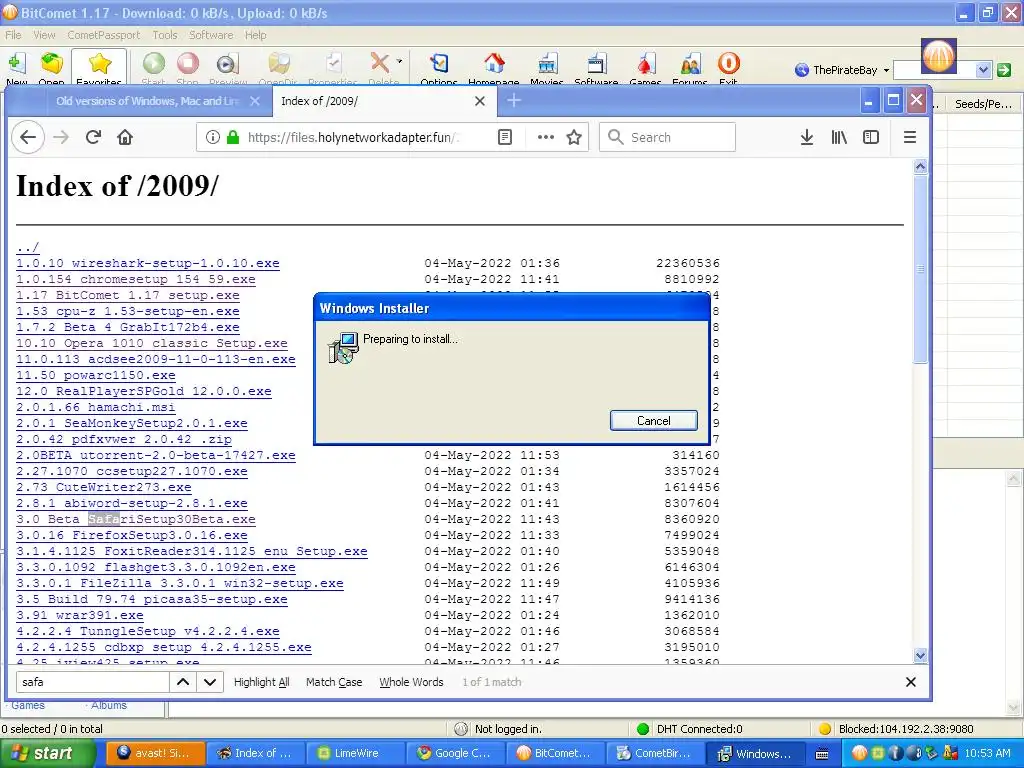
Task: Click the Firefox address bar URL
Action: coord(353,137)
